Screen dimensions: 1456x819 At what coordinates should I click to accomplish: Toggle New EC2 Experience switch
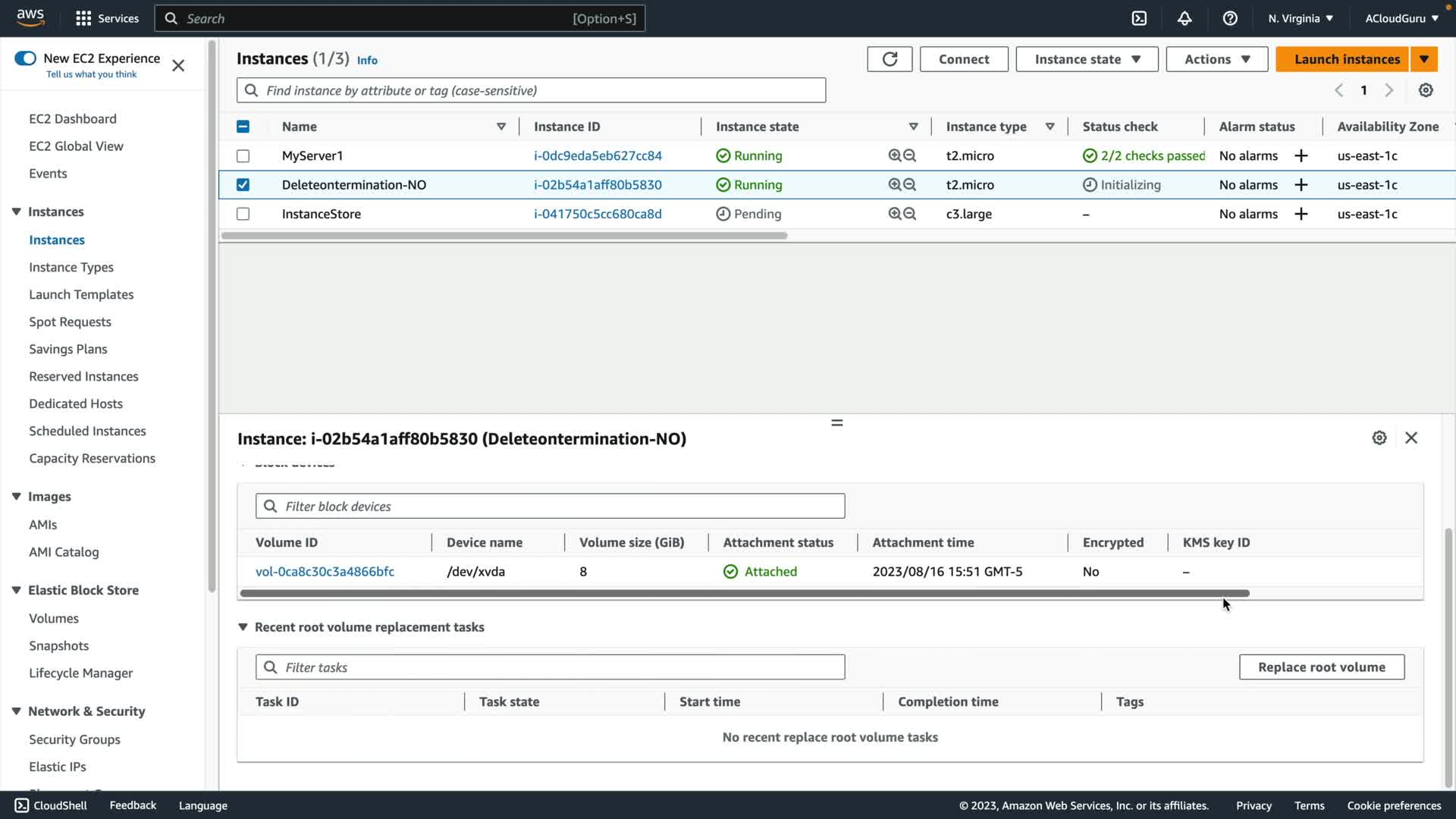point(25,58)
